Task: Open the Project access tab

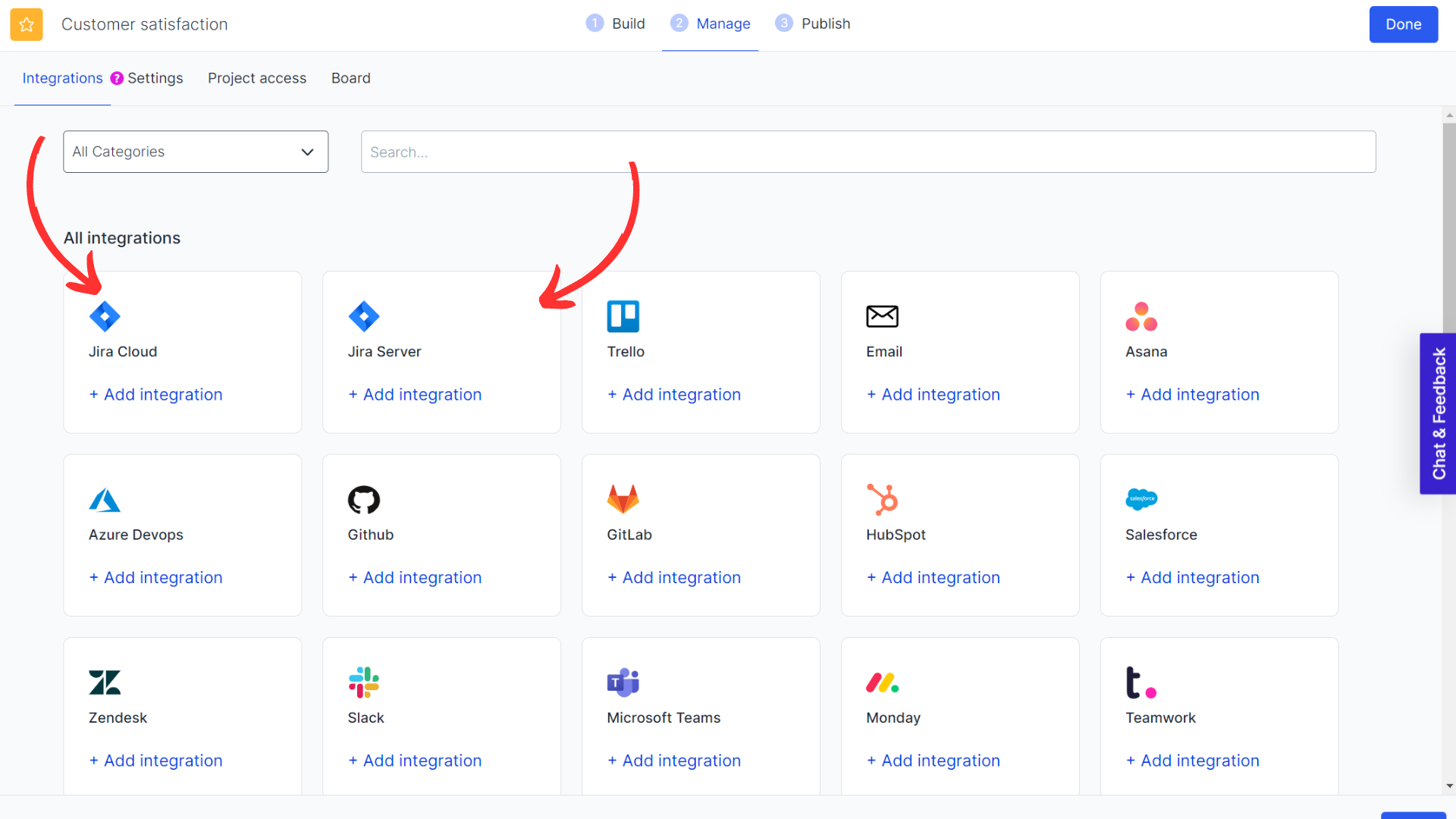Action: 257,78
